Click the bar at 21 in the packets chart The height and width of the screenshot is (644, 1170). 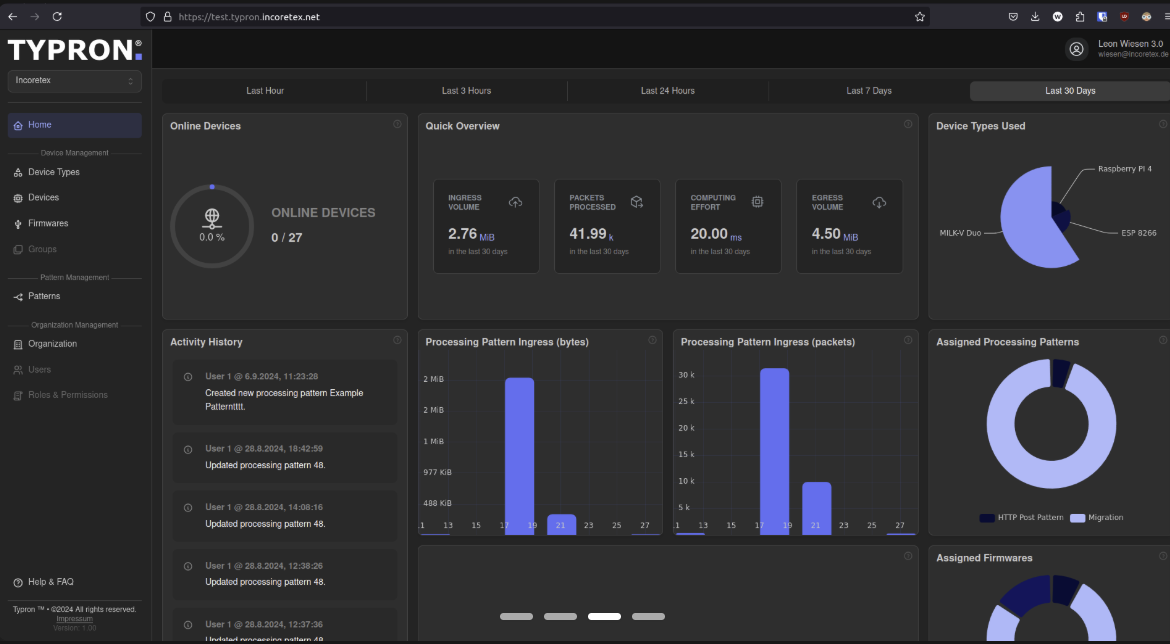[816, 508]
